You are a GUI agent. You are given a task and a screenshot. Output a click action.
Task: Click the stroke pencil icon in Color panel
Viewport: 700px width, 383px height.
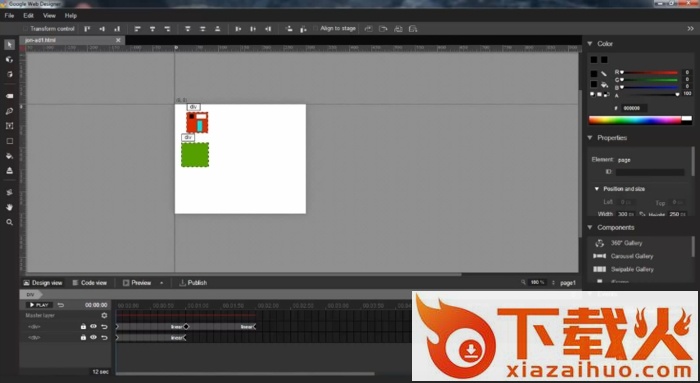coord(604,73)
